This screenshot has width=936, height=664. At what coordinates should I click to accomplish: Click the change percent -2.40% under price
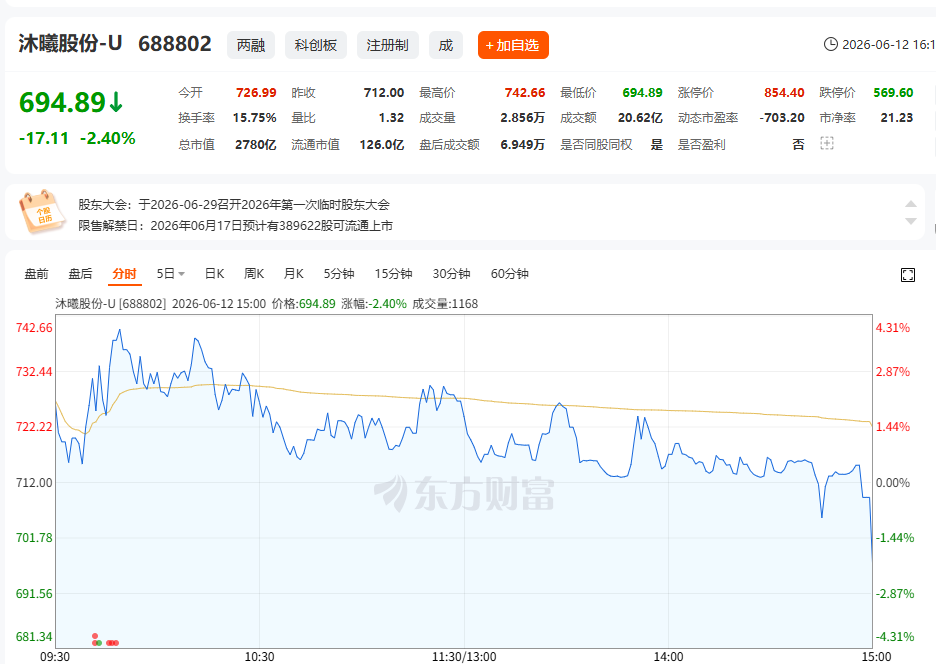[107, 139]
